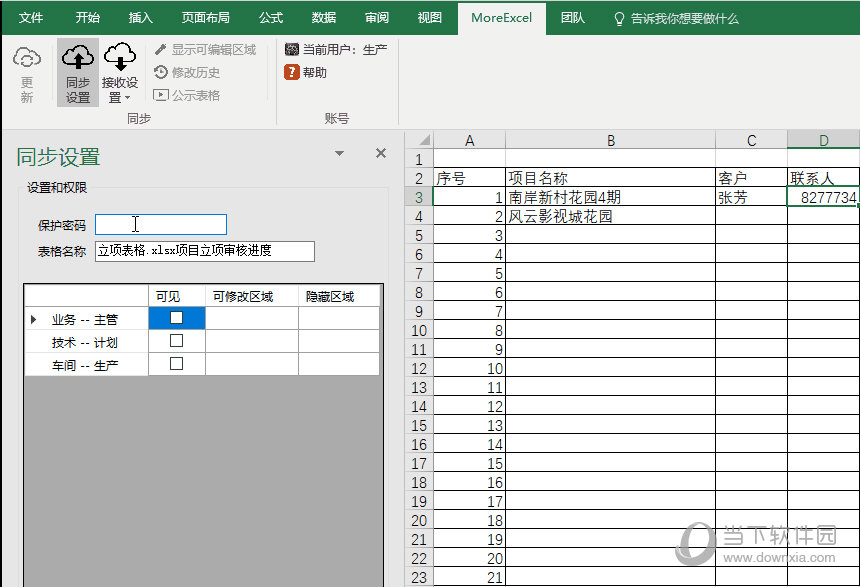Click cell containing 客户
Screen dimensions: 860x587
(x=751, y=178)
